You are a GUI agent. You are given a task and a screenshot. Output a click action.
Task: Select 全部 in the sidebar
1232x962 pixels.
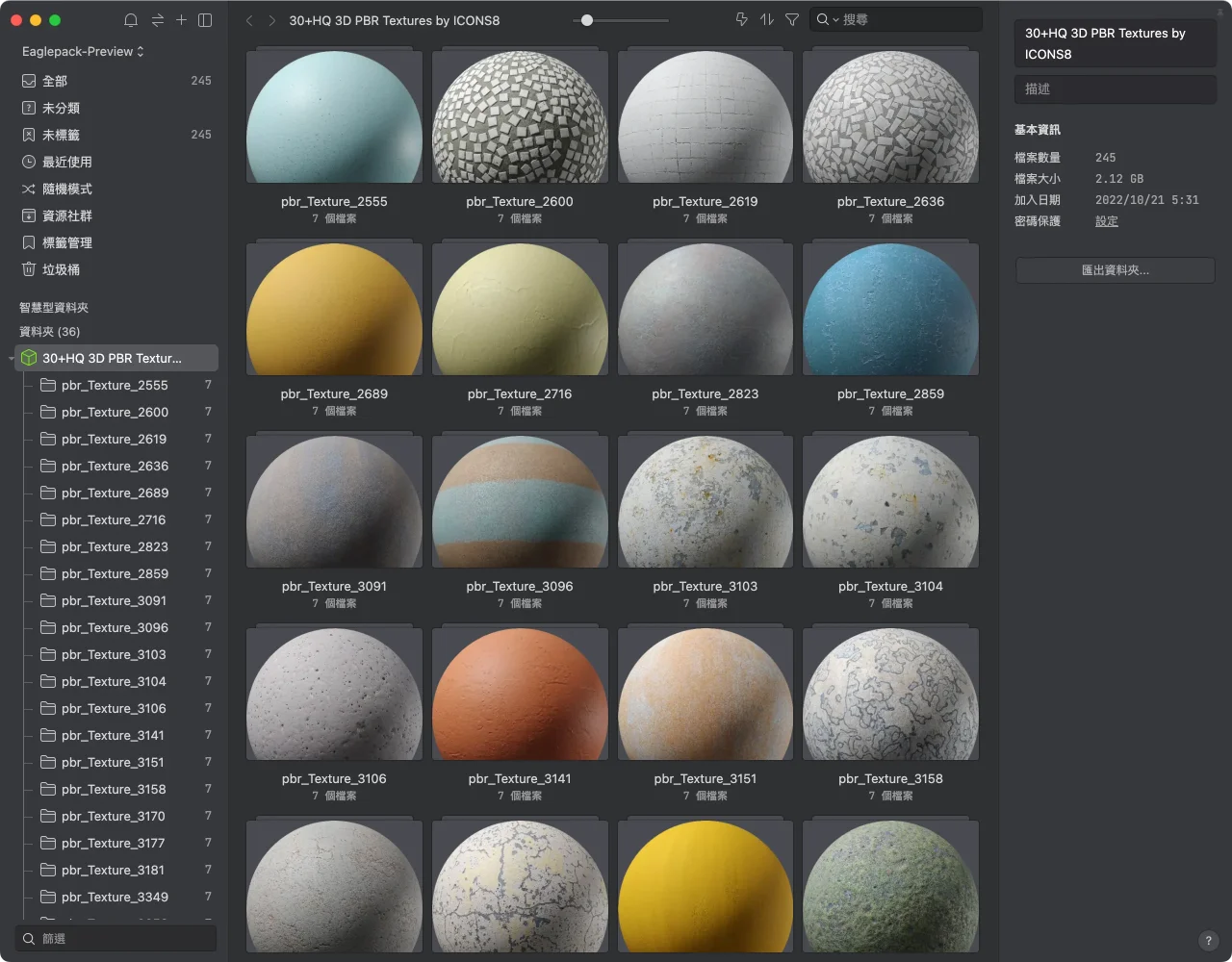[x=116, y=81]
